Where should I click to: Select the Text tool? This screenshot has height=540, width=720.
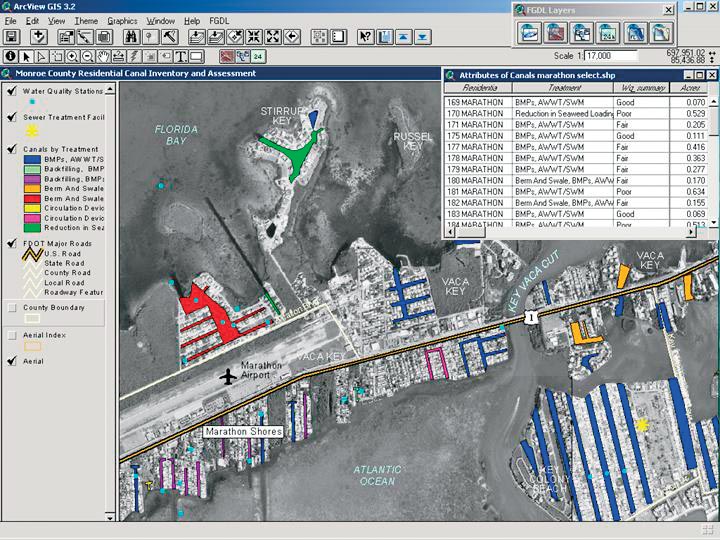click(180, 56)
